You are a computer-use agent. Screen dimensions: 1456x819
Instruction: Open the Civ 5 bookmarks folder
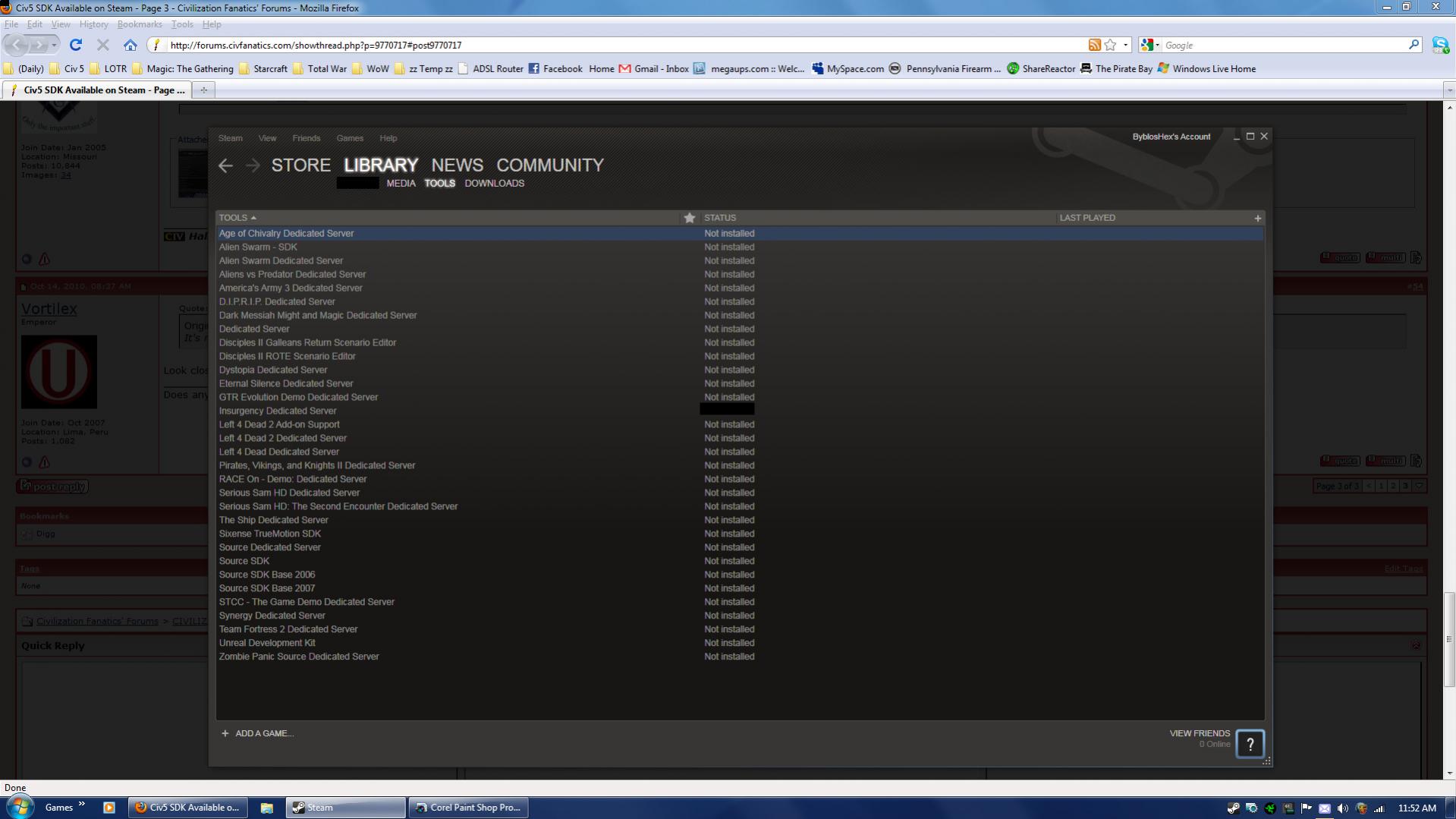[x=67, y=68]
